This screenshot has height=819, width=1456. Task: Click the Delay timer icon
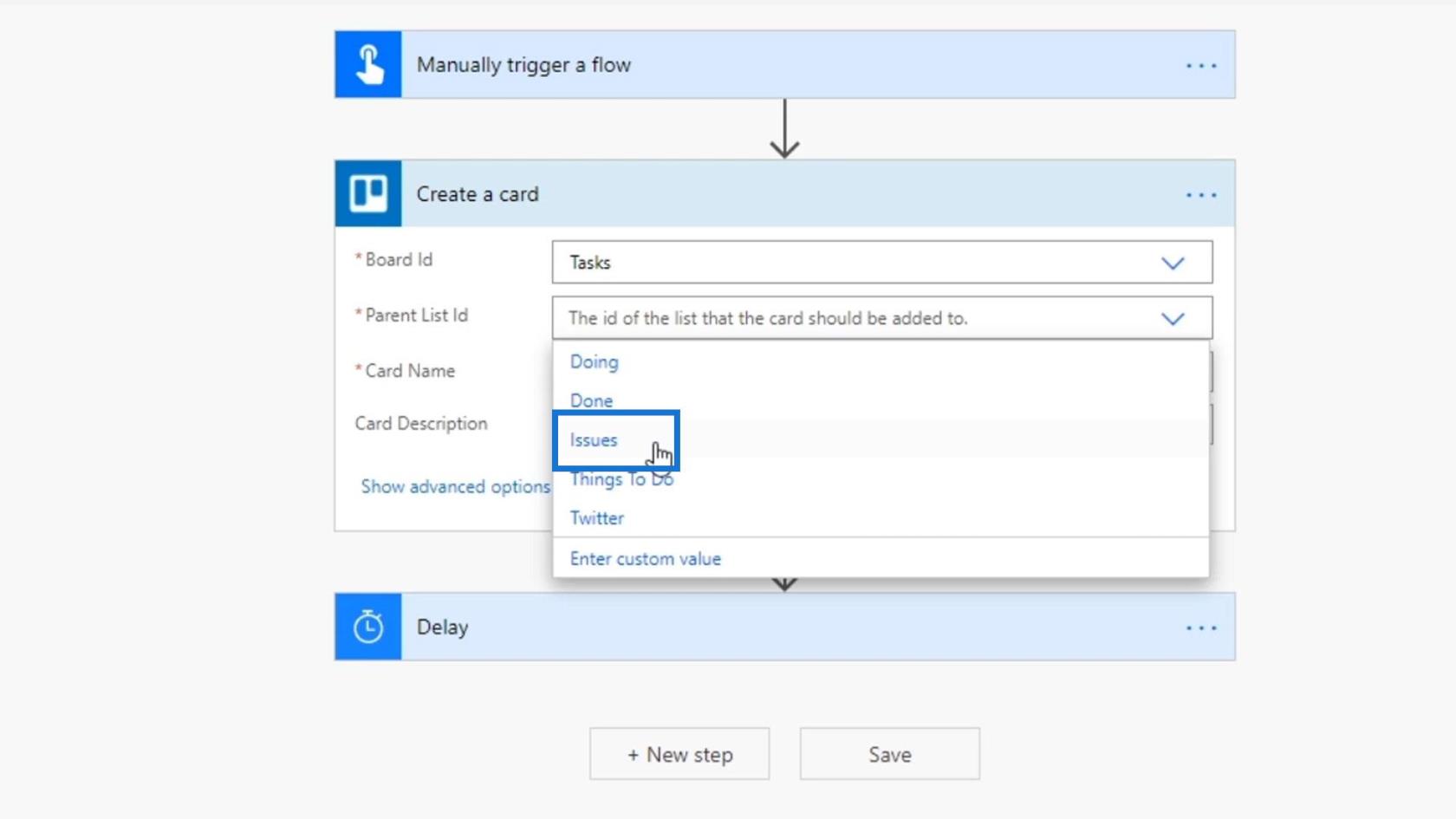click(x=368, y=627)
